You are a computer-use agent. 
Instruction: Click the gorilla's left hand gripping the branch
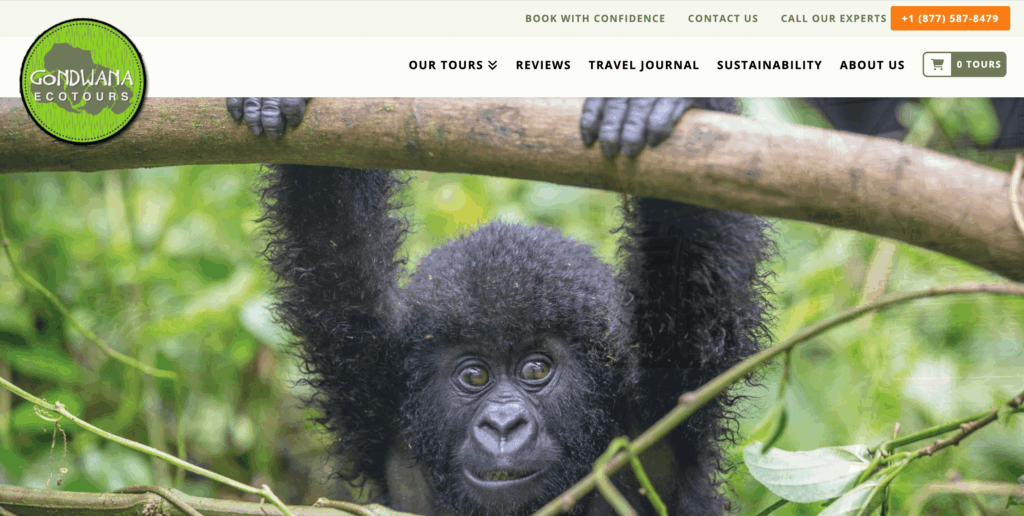[x=268, y=116]
